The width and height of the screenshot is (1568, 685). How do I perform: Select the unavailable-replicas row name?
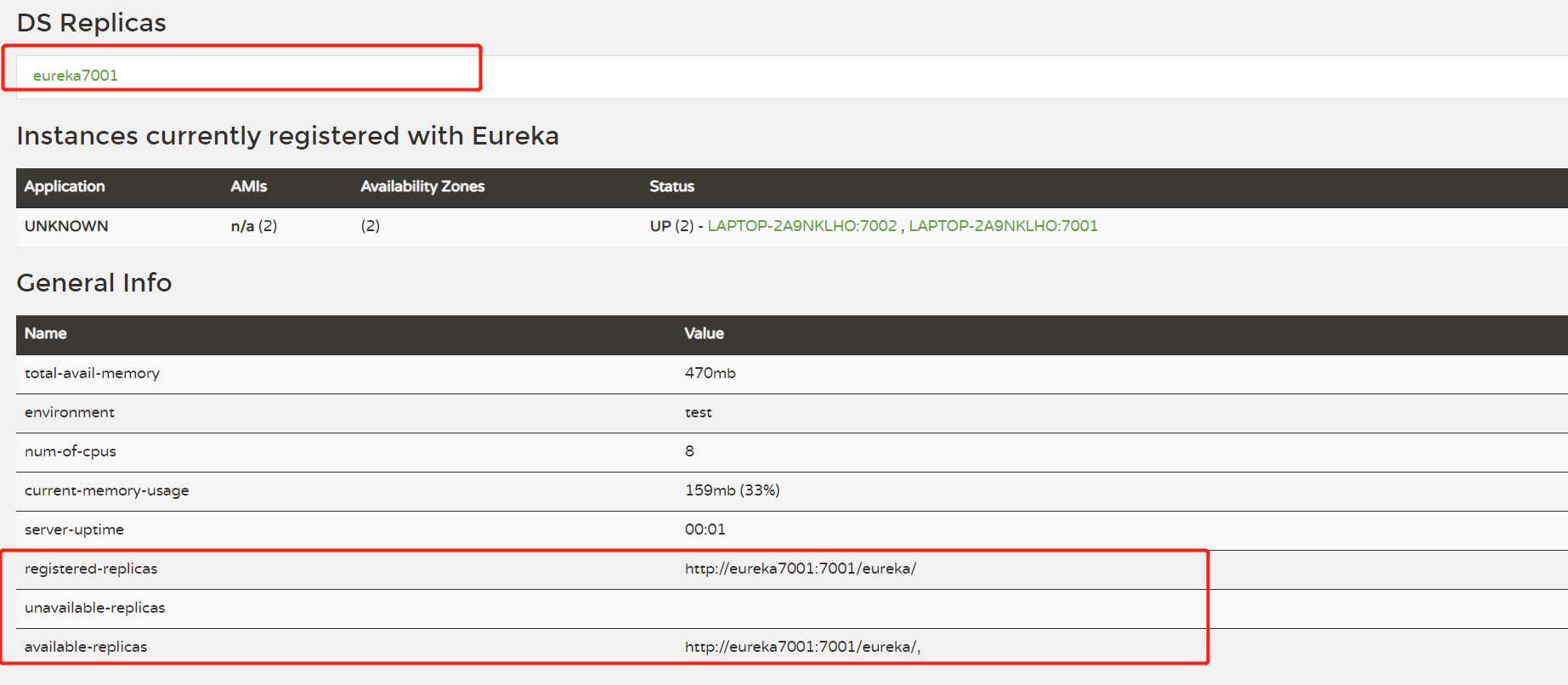point(95,608)
